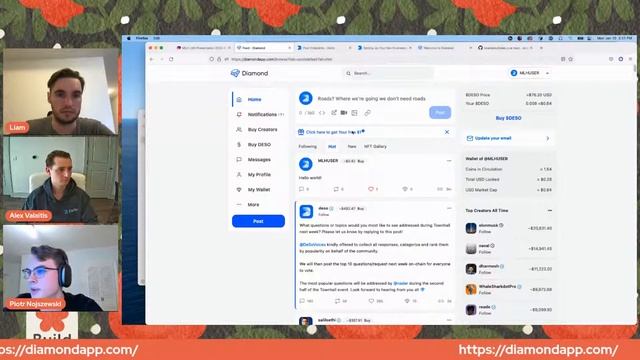This screenshot has width=640, height=360.
Task: Click comment icon on Hello world post
Action: (302, 189)
